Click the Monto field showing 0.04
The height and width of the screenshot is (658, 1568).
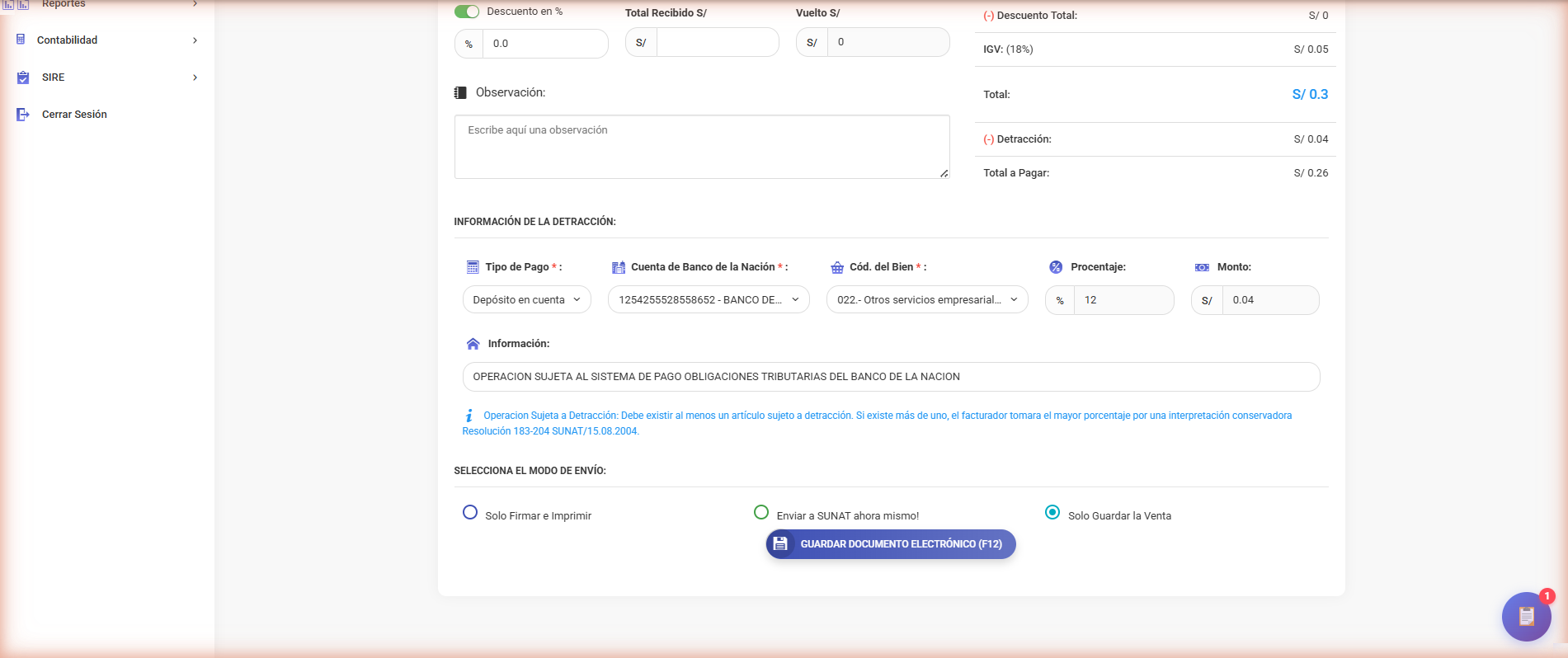point(1270,300)
